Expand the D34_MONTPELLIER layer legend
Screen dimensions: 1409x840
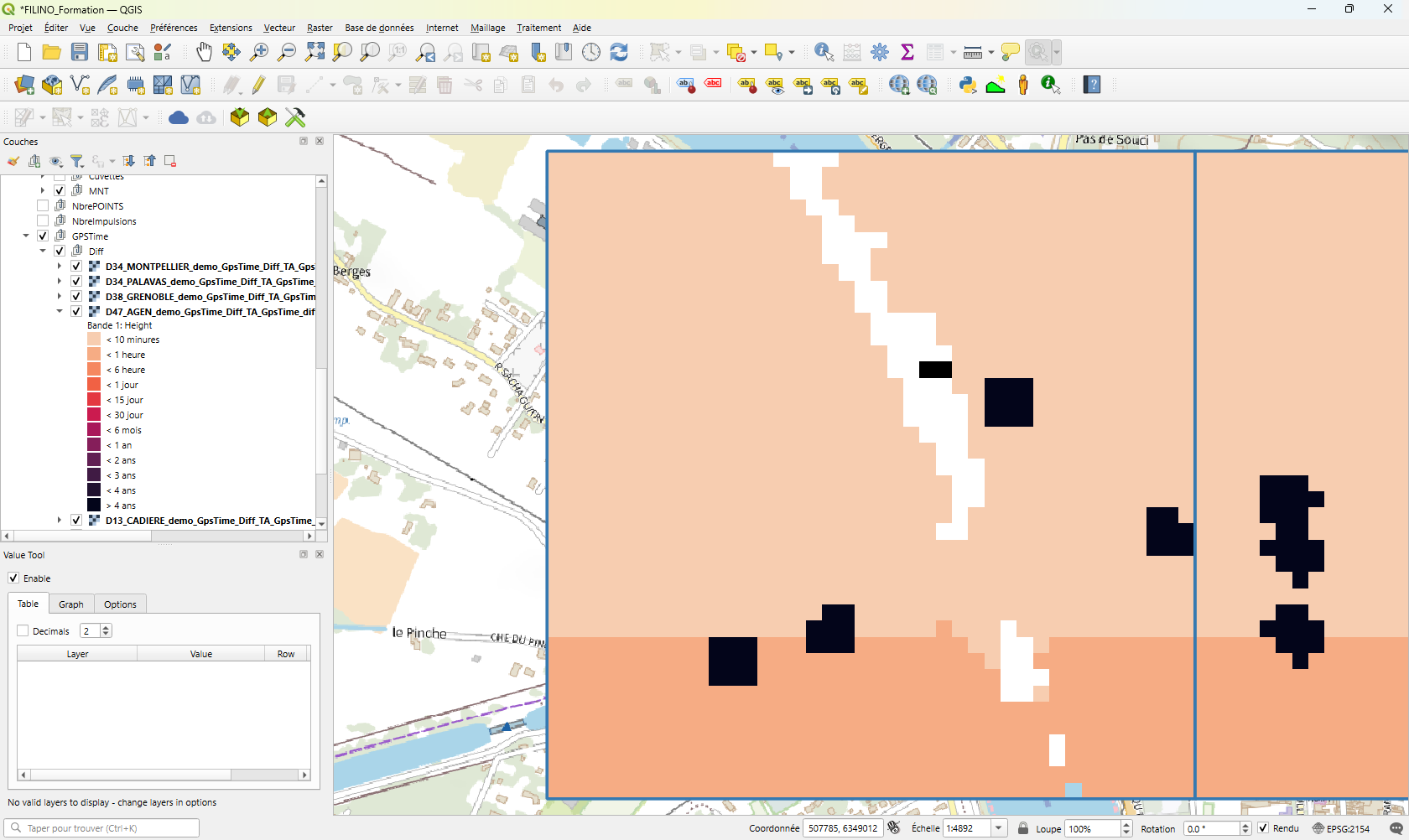(x=60, y=267)
